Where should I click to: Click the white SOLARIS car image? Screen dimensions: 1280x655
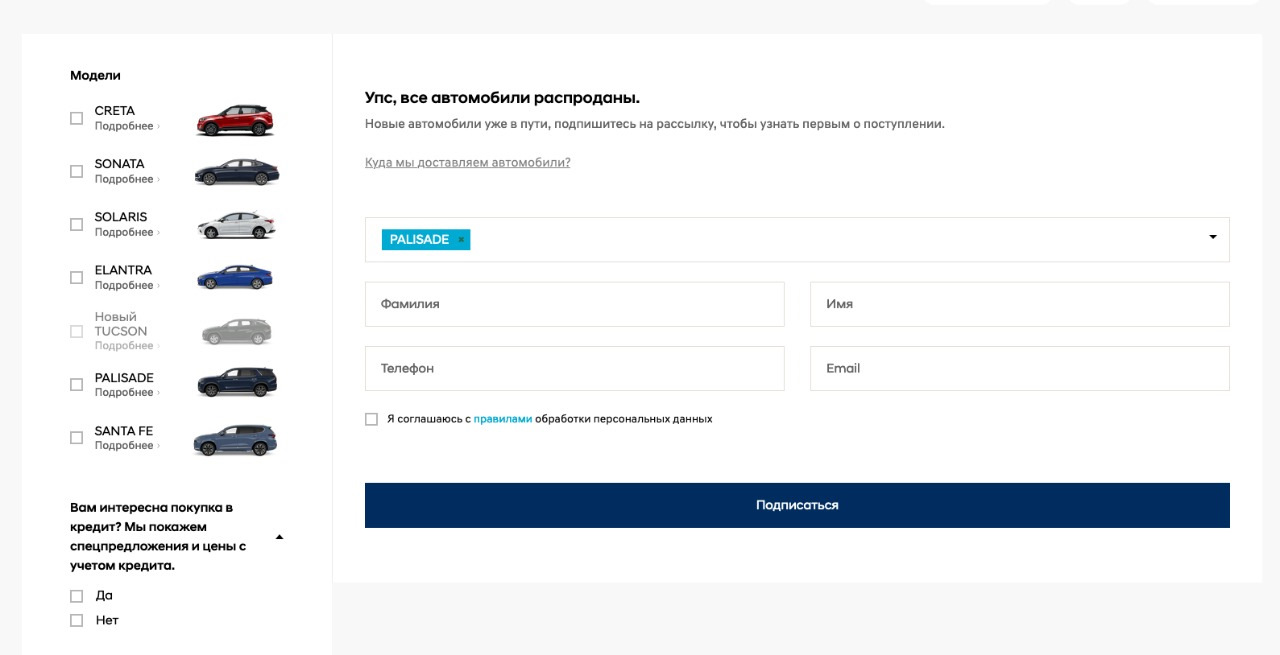[236, 226]
